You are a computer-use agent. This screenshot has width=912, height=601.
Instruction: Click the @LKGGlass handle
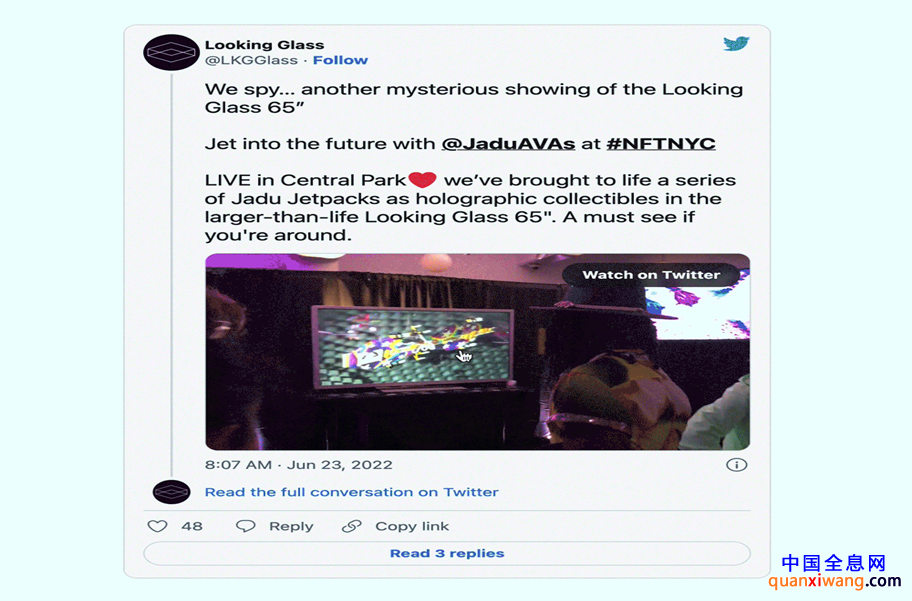click(x=251, y=60)
